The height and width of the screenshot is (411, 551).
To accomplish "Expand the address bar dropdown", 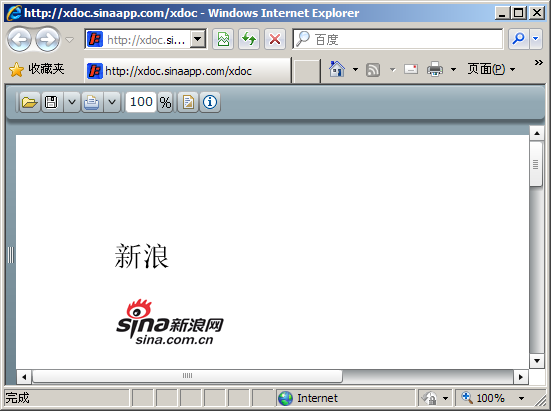I will click(x=198, y=39).
